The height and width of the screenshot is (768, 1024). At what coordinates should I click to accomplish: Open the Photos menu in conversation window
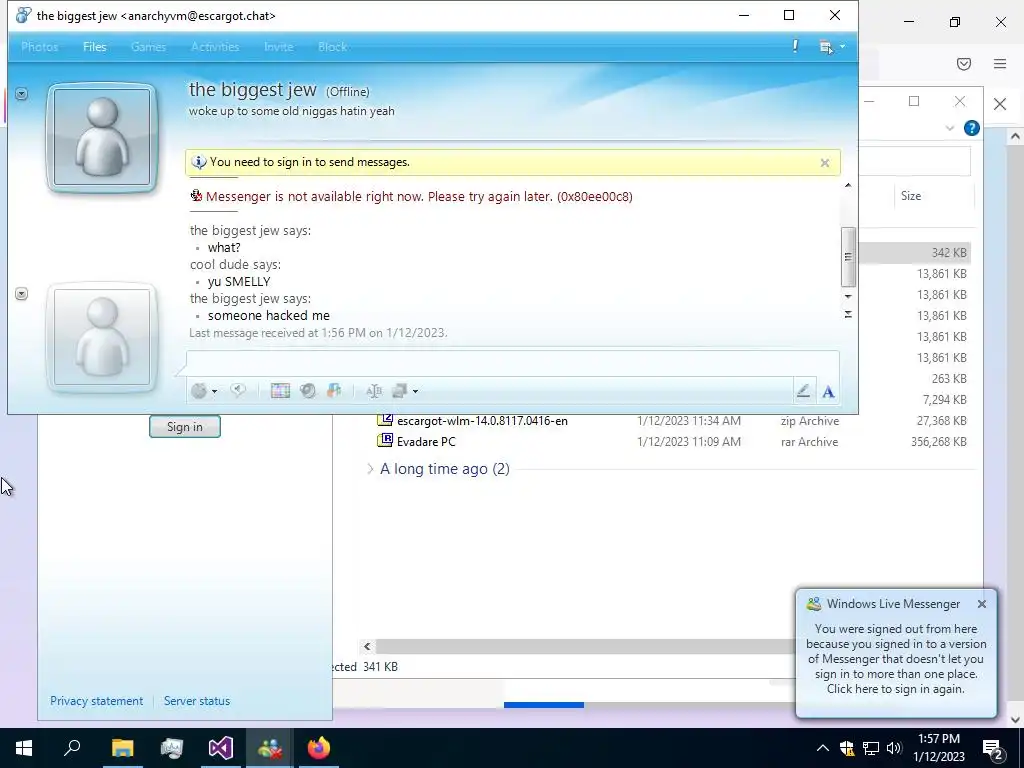click(39, 47)
